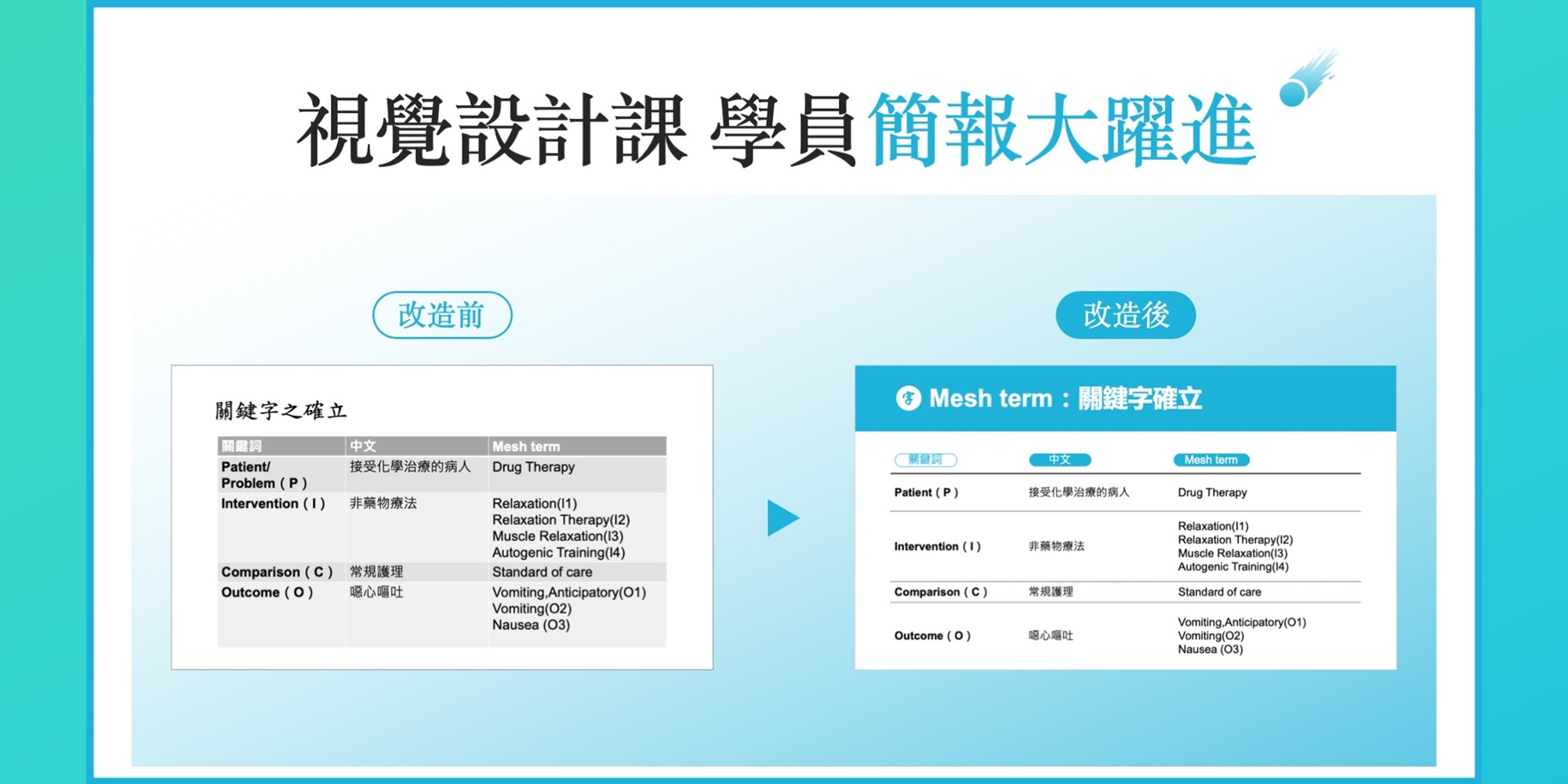Click the 改造前 outlined pill label
The width and height of the screenshot is (1568, 784).
442,315
